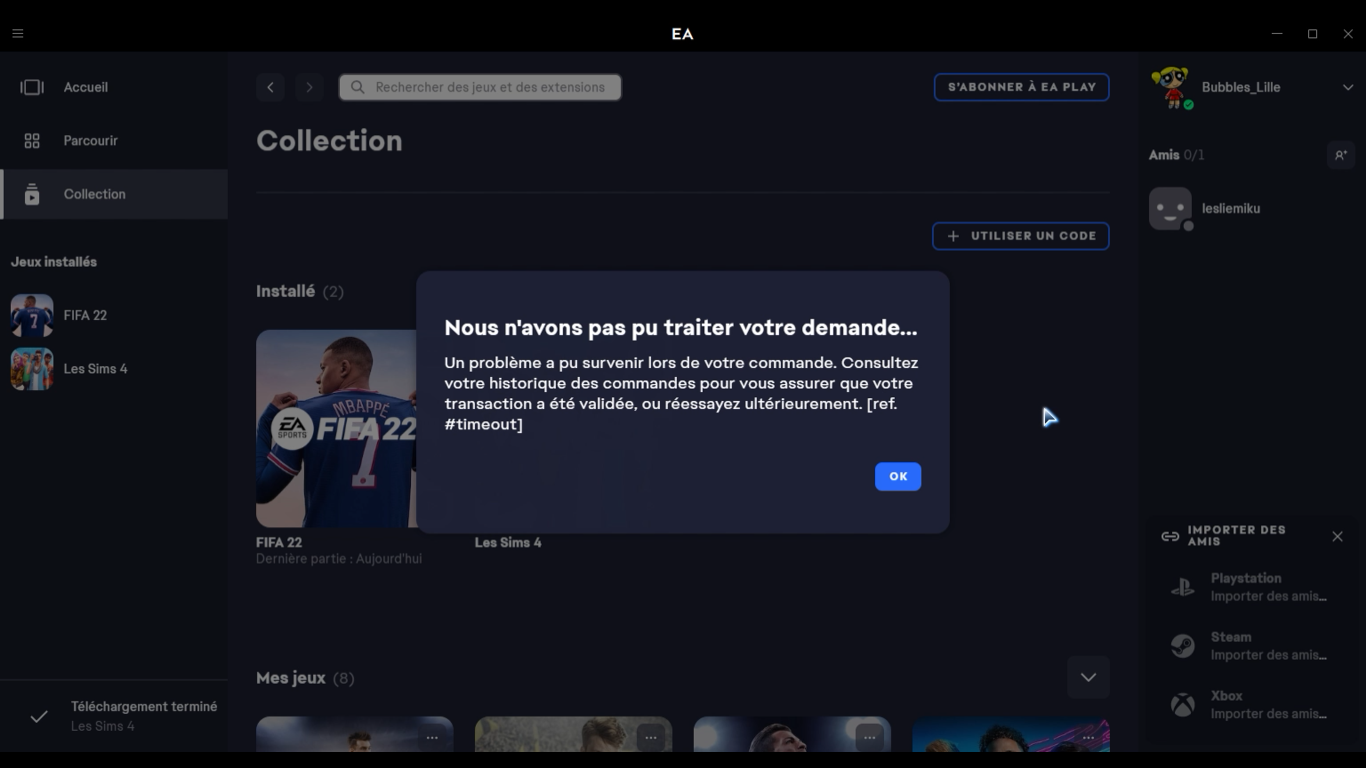
Task: Click the Parcourir grid icon
Action: point(32,141)
